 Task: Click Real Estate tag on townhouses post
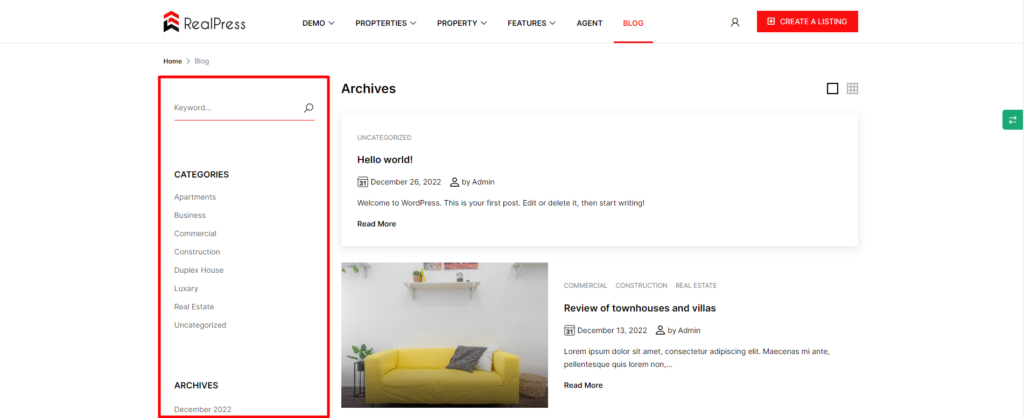[x=696, y=285]
